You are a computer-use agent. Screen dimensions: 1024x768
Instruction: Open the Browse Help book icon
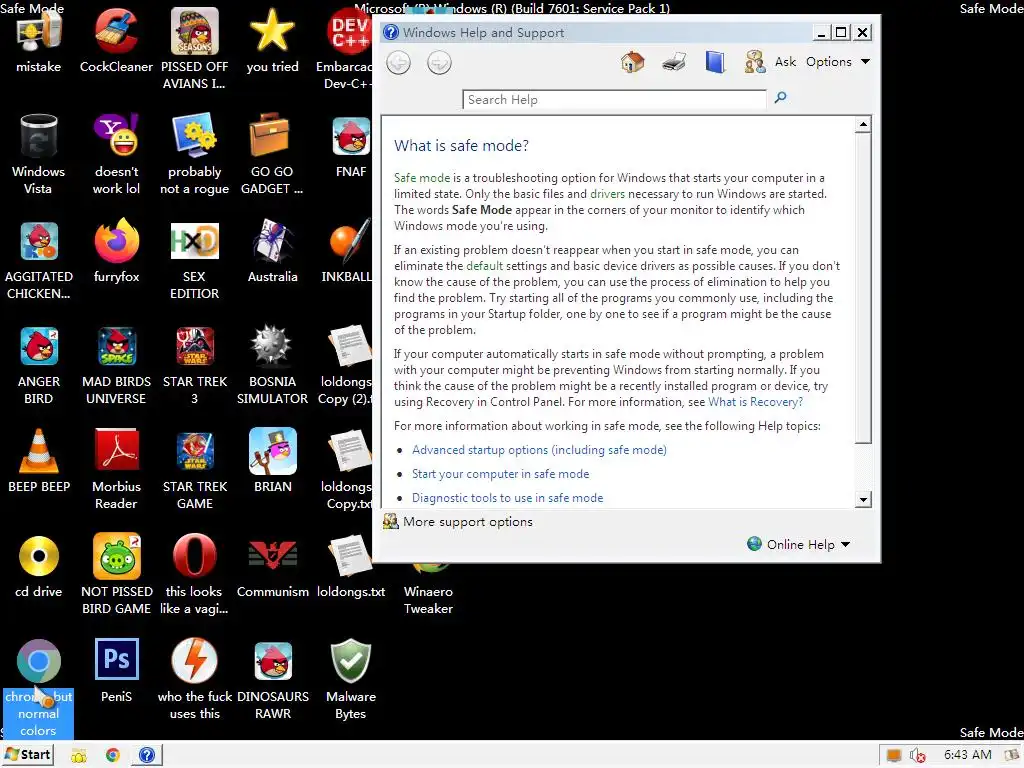click(715, 62)
